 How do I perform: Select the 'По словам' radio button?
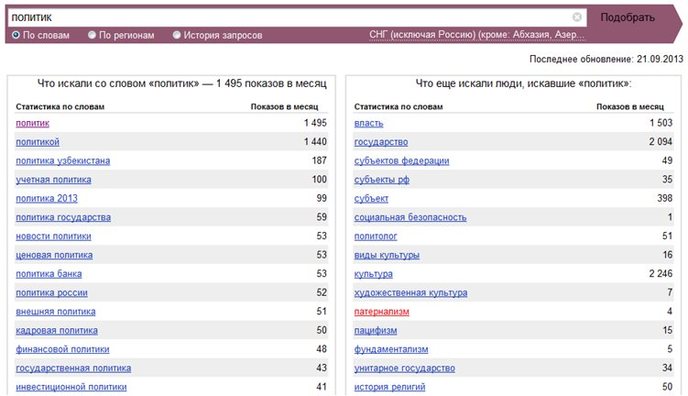pos(16,35)
